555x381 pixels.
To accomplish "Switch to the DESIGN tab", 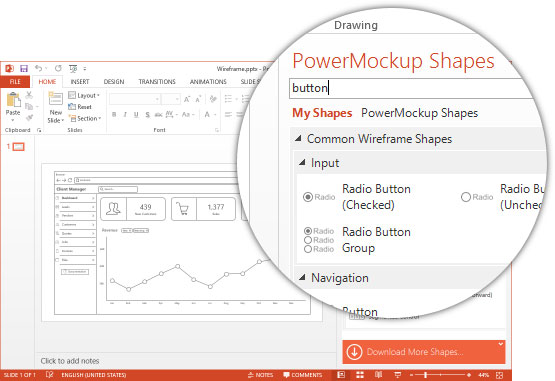I will point(114,82).
